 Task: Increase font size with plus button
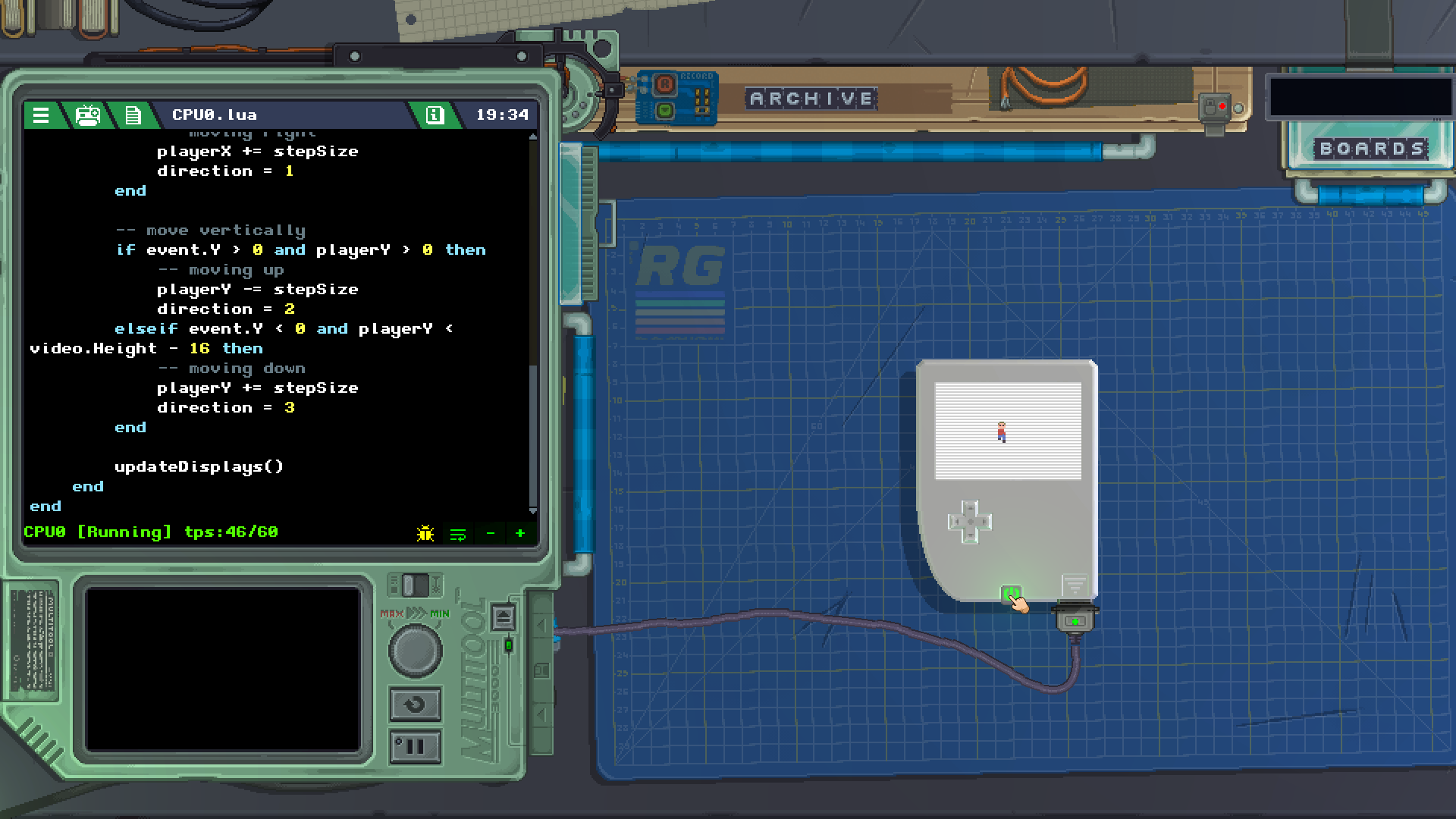click(x=520, y=534)
